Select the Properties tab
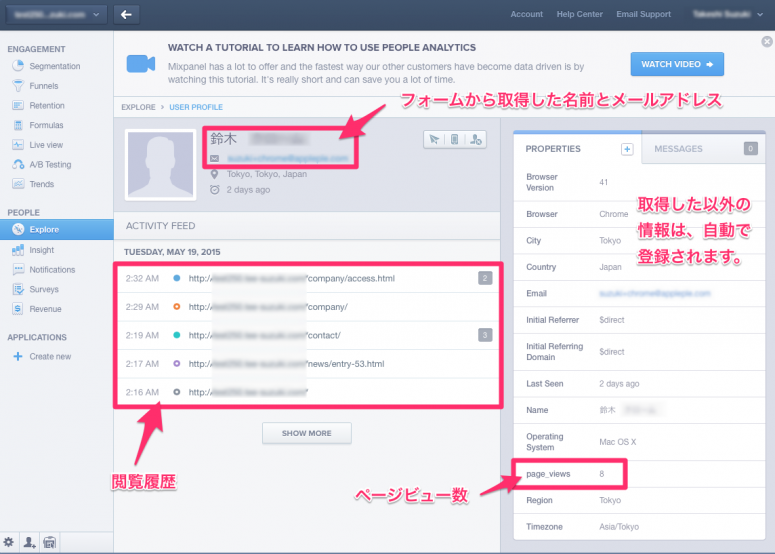Image resolution: width=775 pixels, height=554 pixels. point(553,149)
